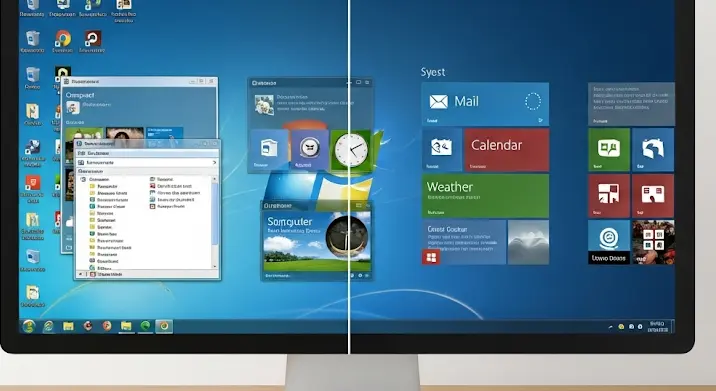Click the dotted circle spinner in Mail tile
Screen dimensions: 716x391
(532, 101)
